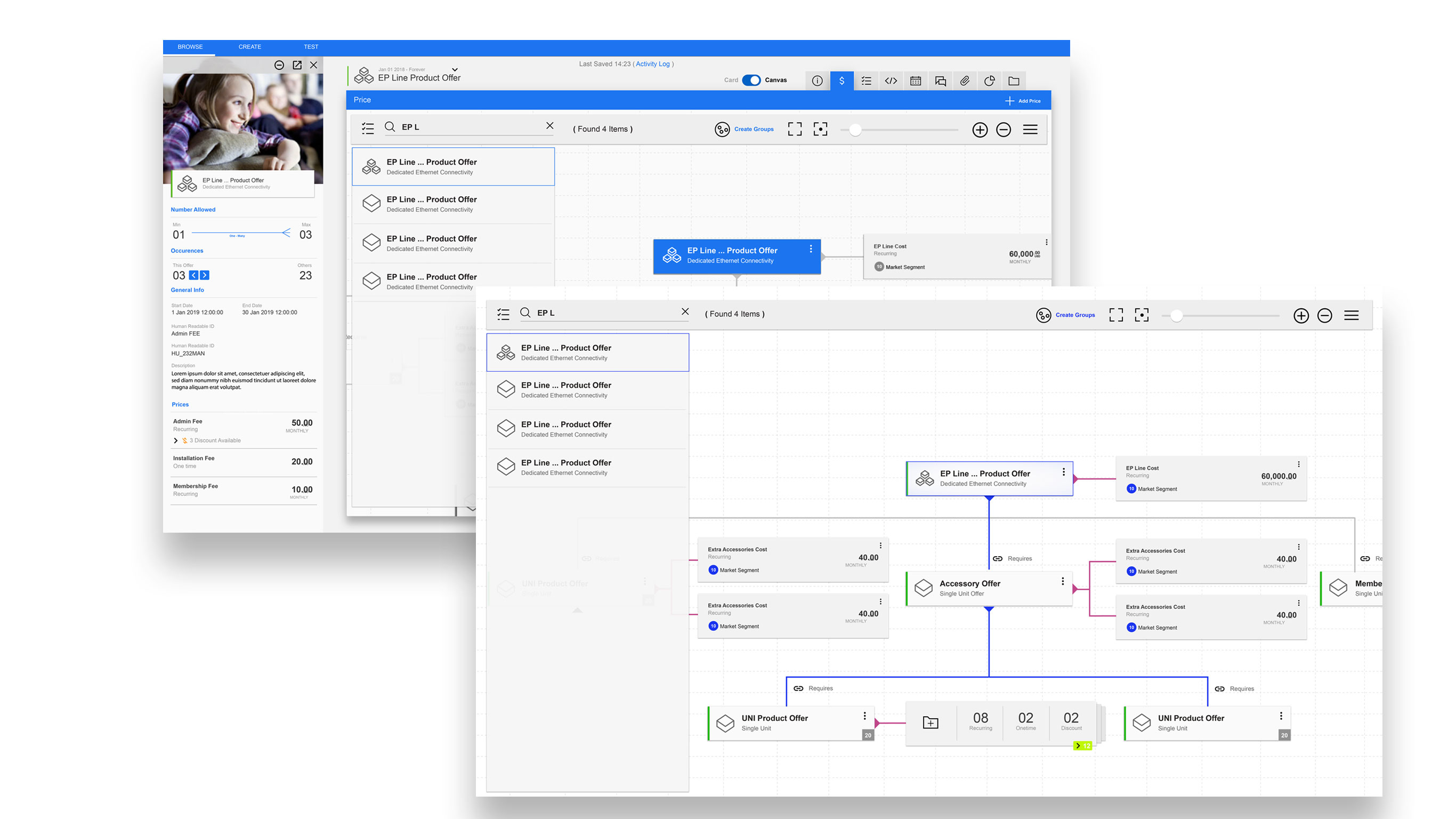Click next occurrence arrow for This Offer

(205, 276)
